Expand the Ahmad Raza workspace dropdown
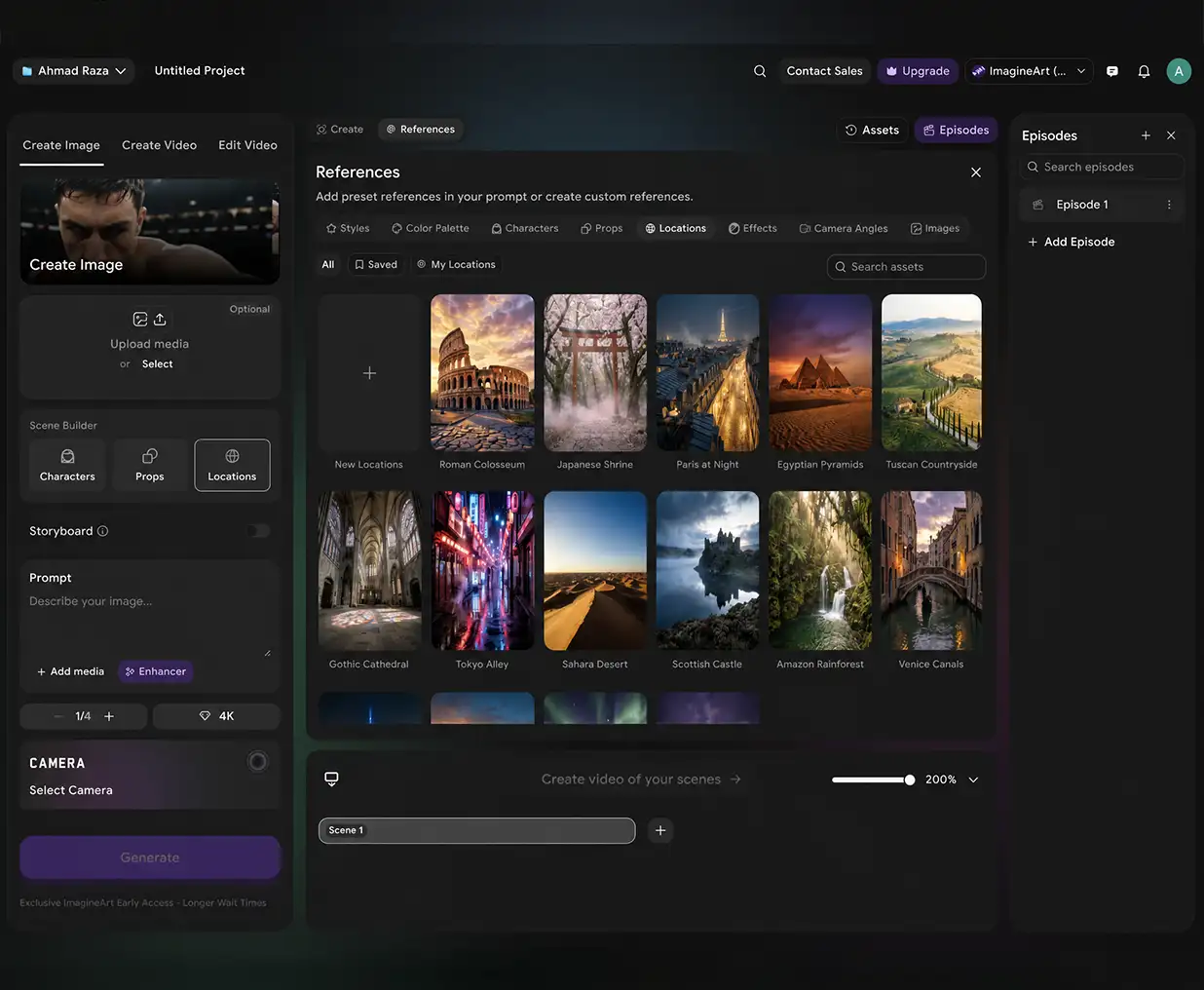 point(74,71)
